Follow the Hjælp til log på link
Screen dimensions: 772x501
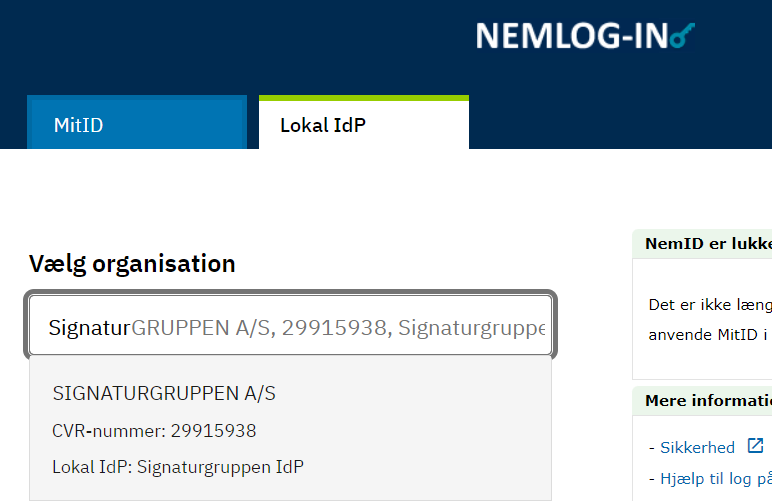click(x=715, y=478)
